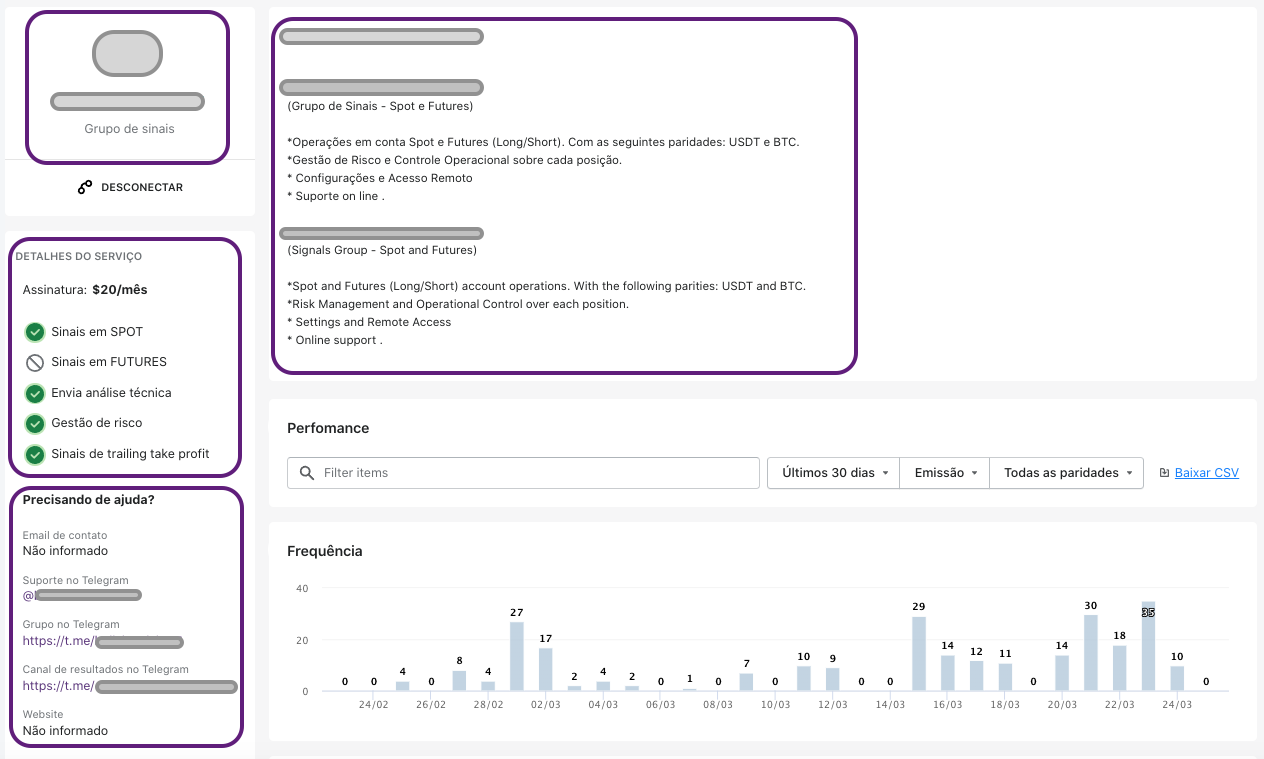The width and height of the screenshot is (1264, 759).
Task: Click the * Suporte on line . line
Action: coord(336,196)
